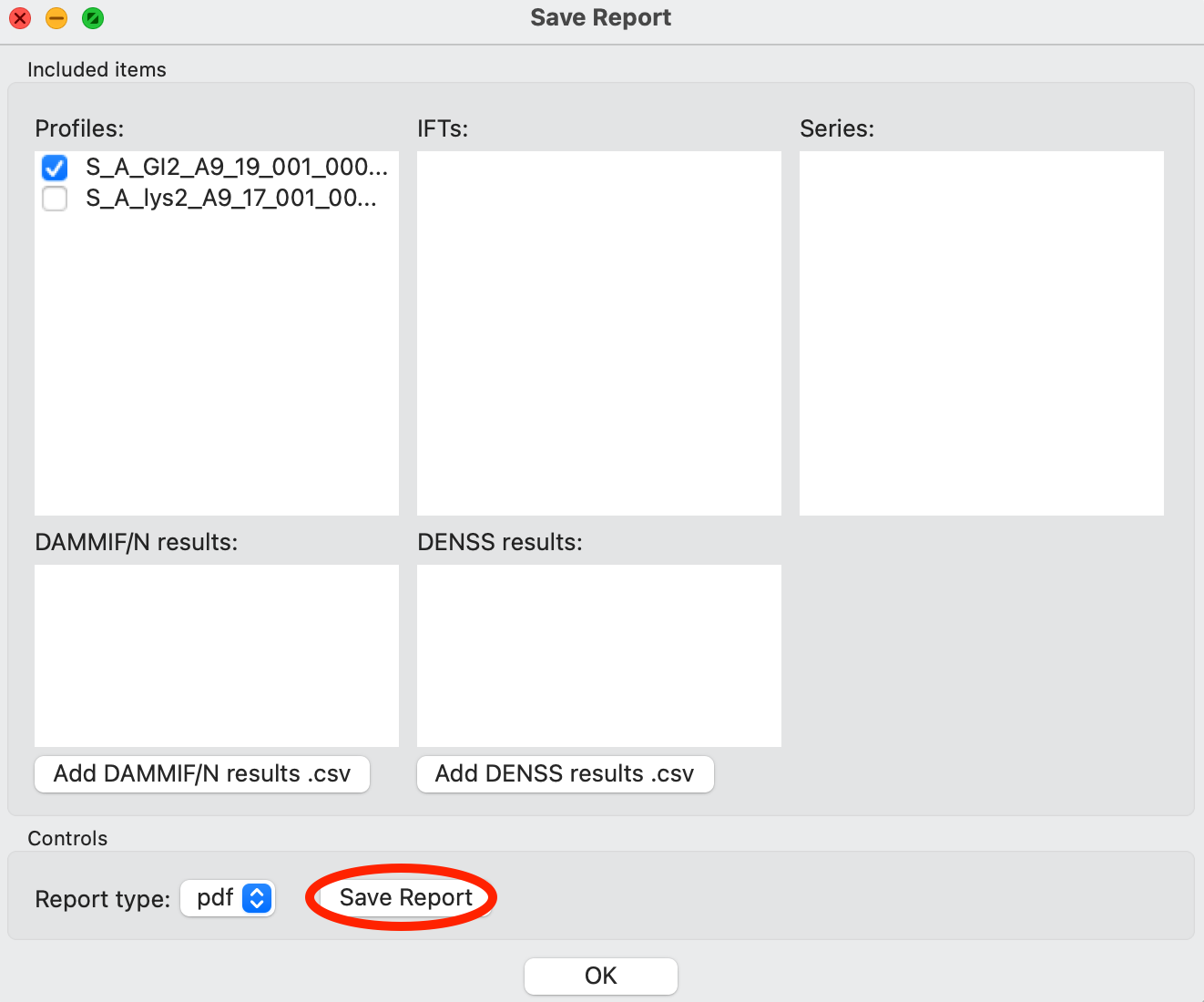
Task: Minimize the Save Report window
Action: click(56, 18)
